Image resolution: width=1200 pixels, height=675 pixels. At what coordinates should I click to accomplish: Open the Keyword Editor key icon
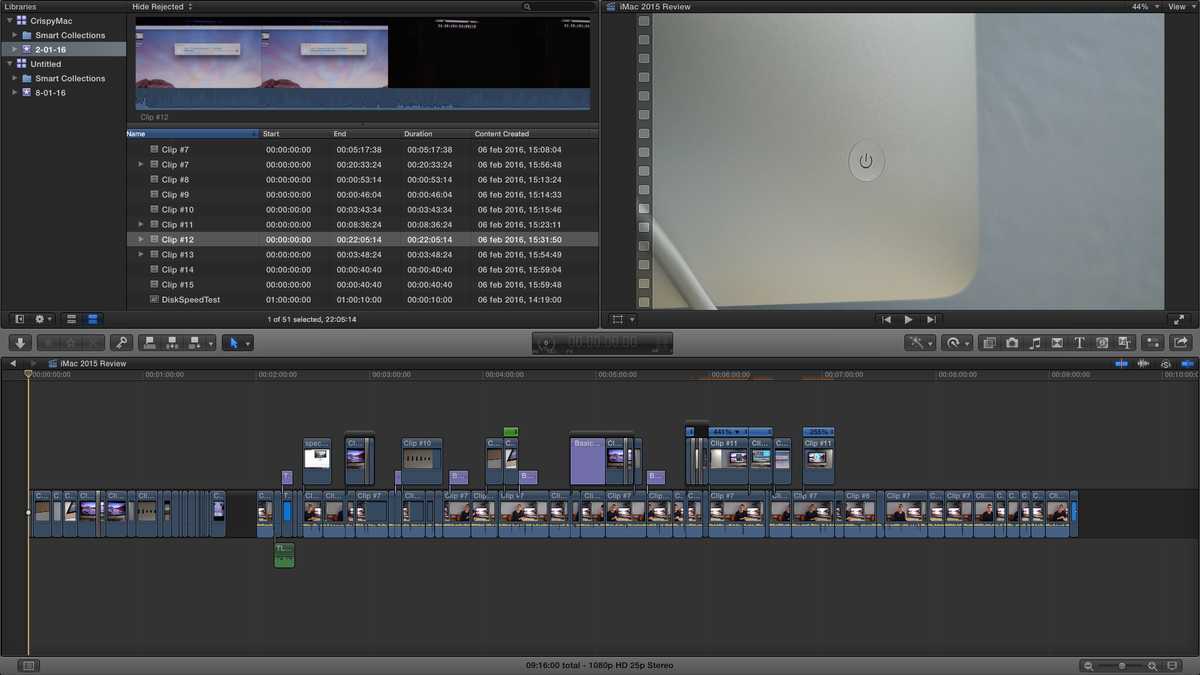pos(121,343)
